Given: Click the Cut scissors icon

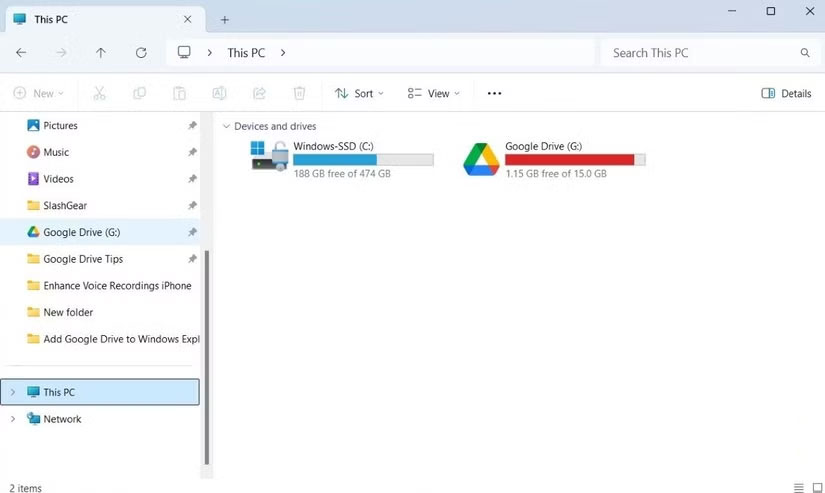Looking at the screenshot, I should pyautogui.click(x=99, y=93).
